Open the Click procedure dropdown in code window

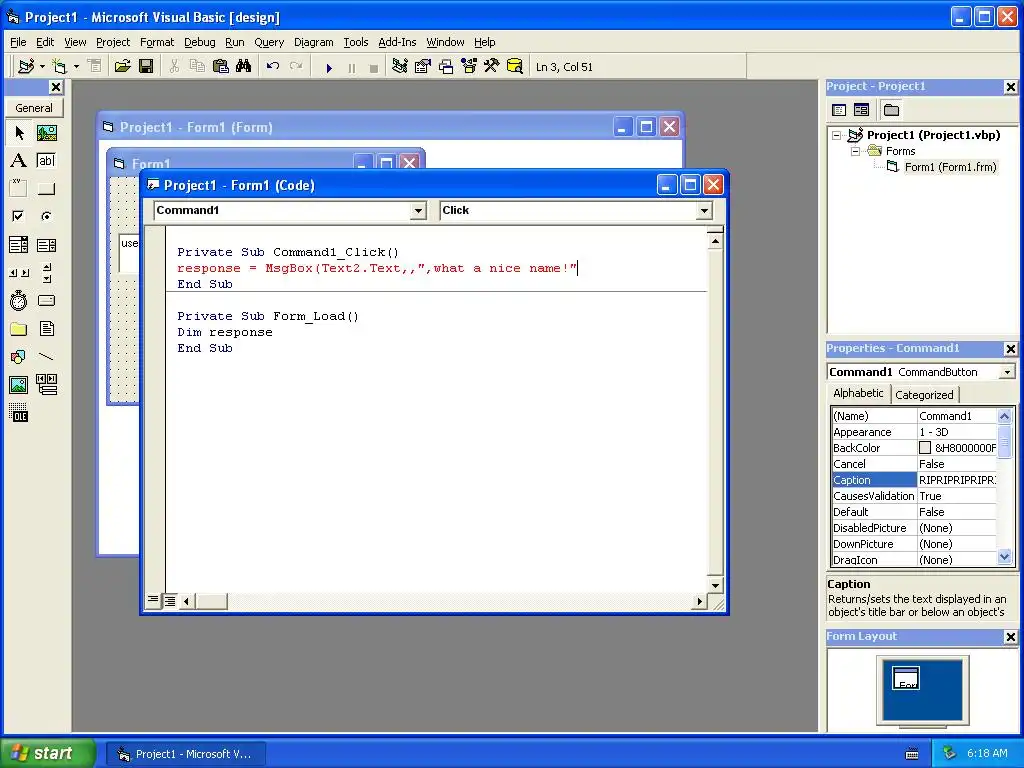click(x=703, y=210)
